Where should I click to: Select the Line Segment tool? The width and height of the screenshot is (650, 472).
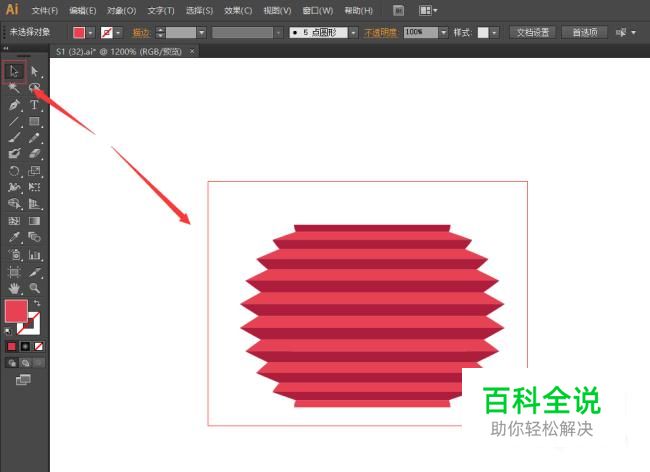[14, 121]
